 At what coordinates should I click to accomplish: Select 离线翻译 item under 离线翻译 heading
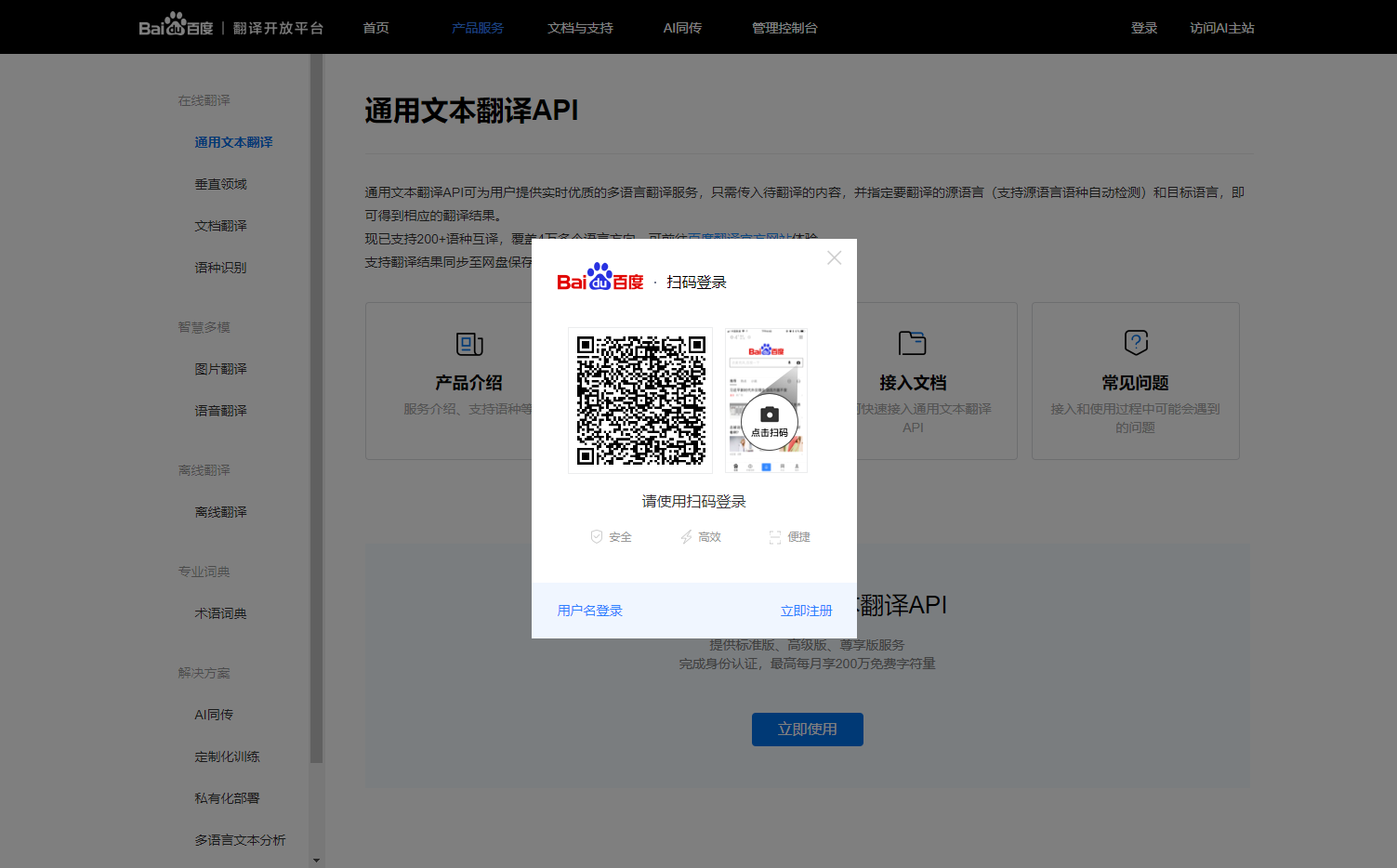220,512
